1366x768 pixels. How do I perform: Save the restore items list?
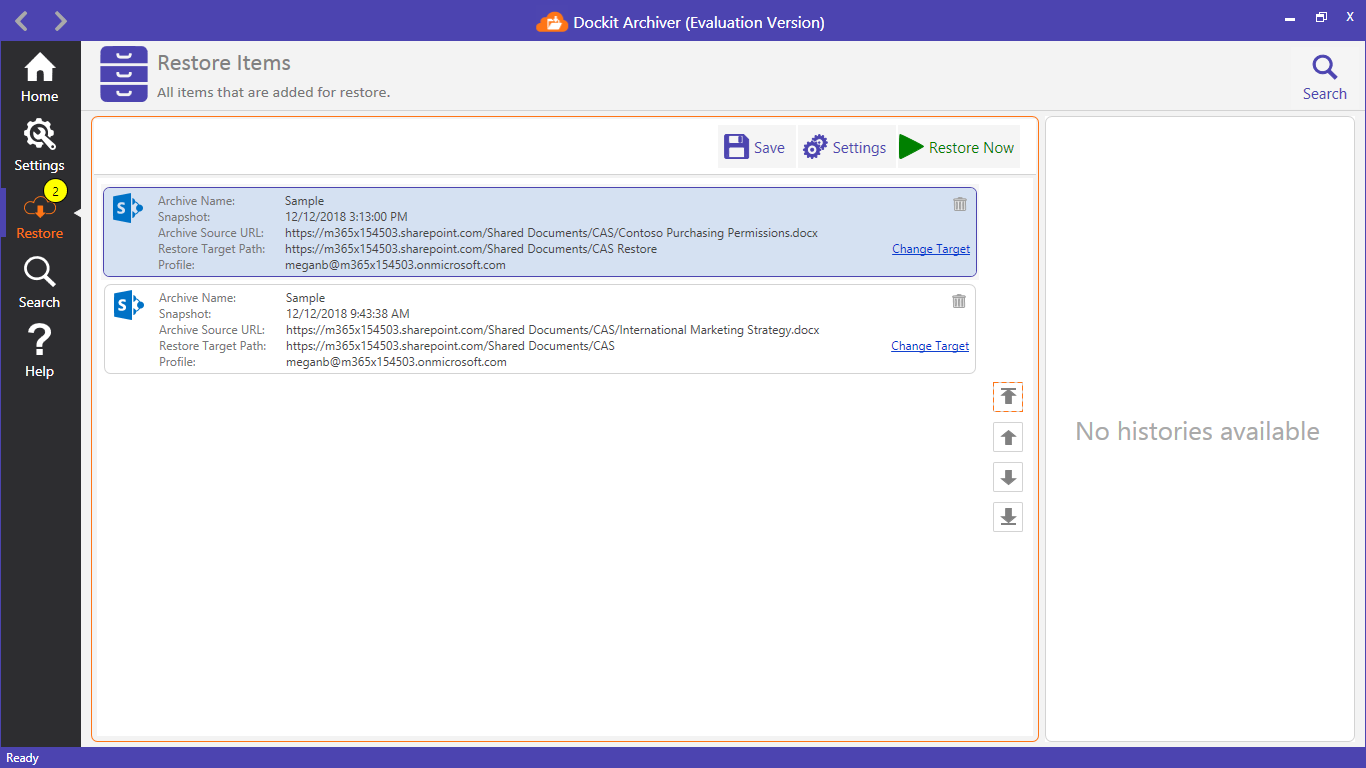pyautogui.click(x=754, y=146)
